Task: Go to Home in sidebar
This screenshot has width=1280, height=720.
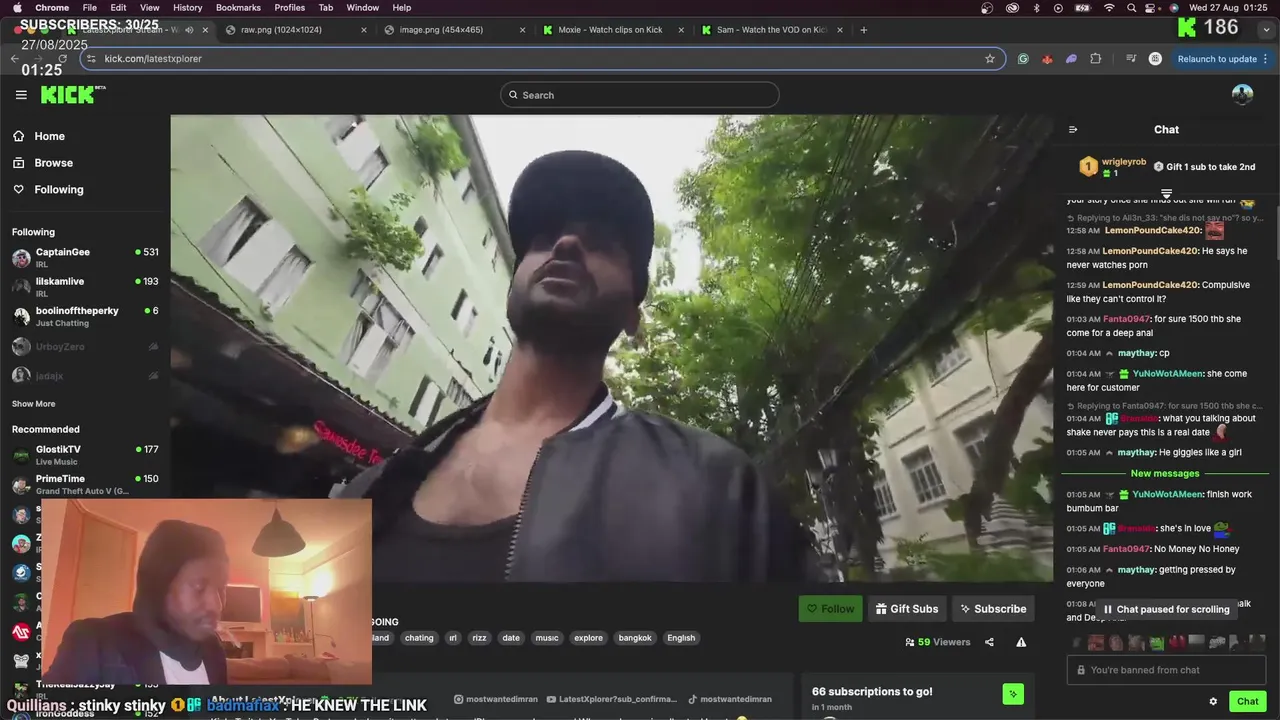Action: pyautogui.click(x=49, y=136)
